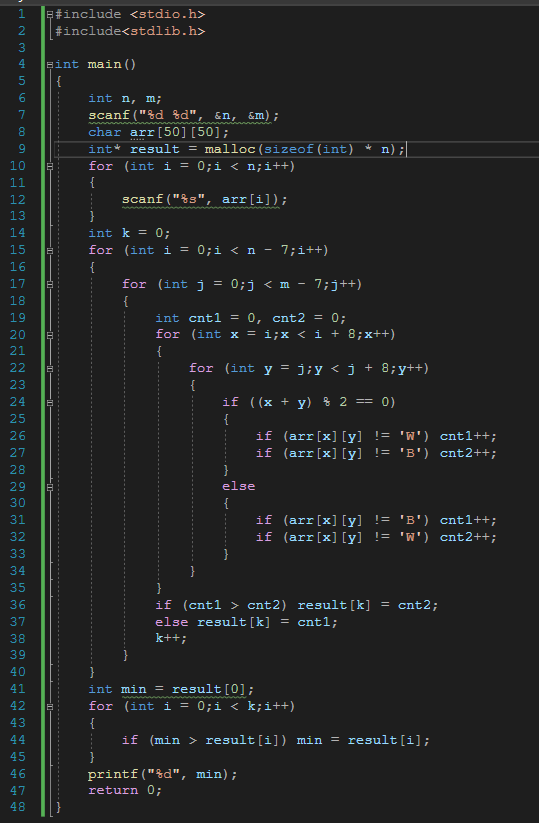Click the 'int k = 0;' statement
539x823 pixels.
(x=129, y=233)
